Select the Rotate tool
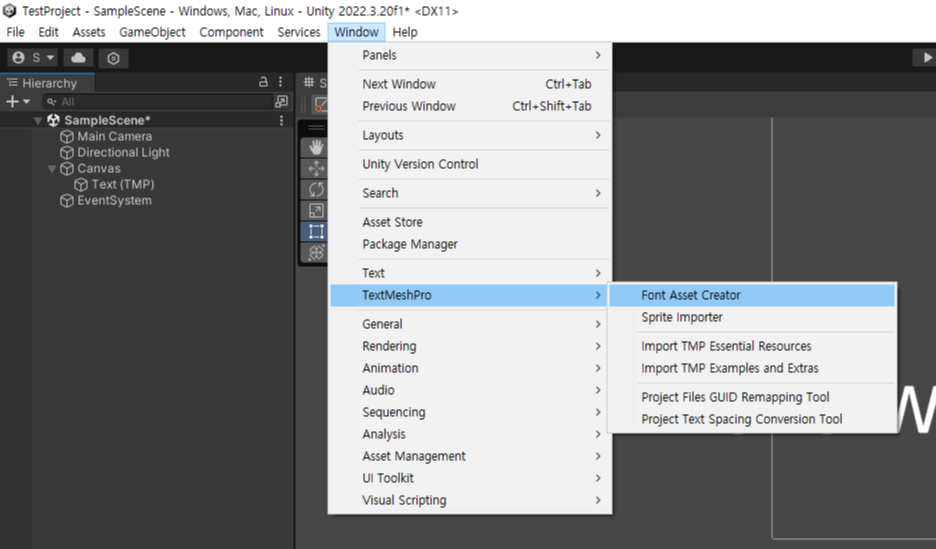 (x=316, y=189)
